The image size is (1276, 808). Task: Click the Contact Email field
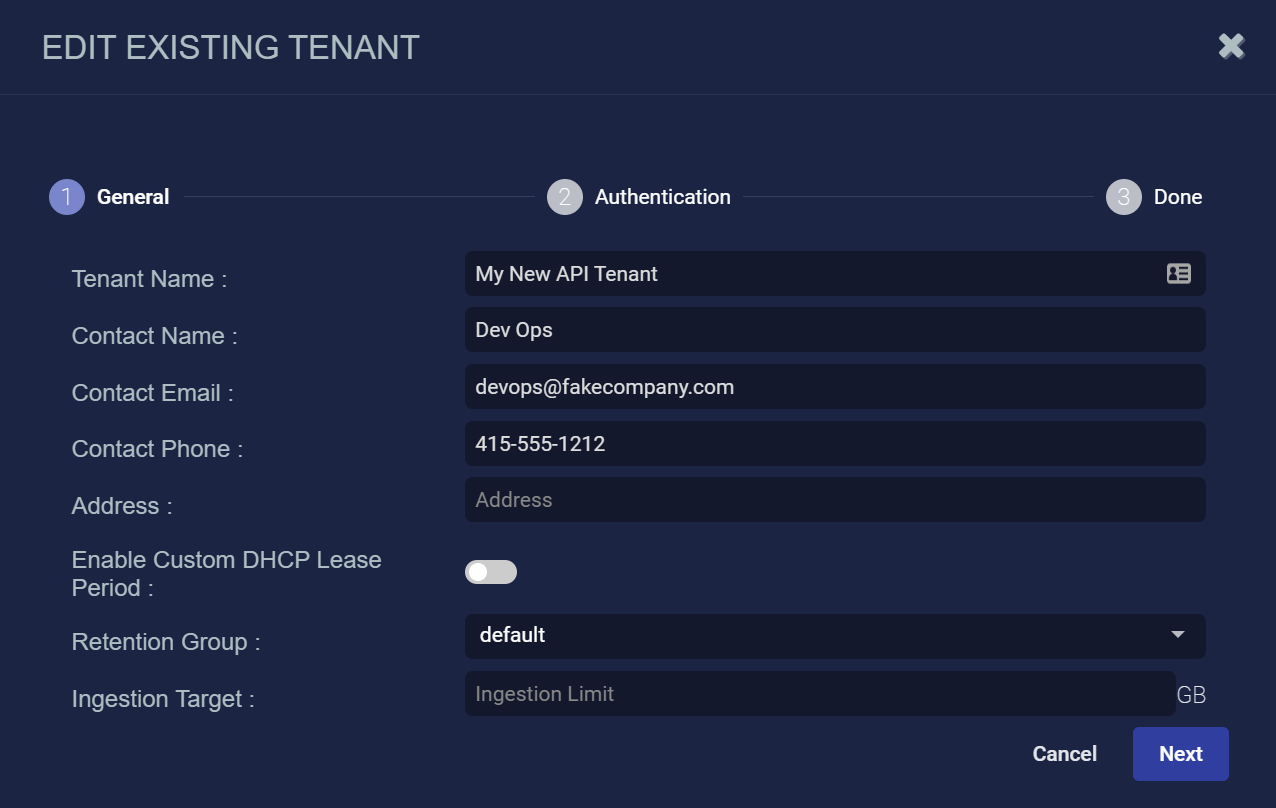834,387
